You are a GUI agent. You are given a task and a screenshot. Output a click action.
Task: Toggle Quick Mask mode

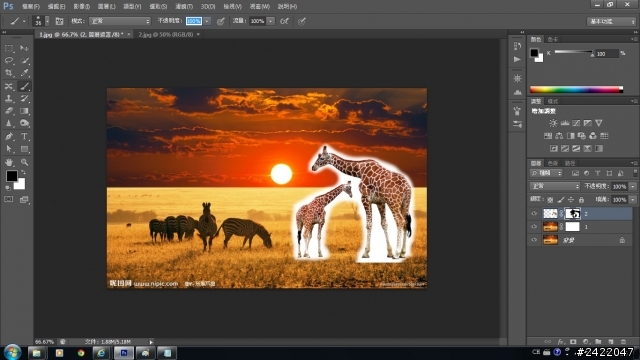point(9,199)
